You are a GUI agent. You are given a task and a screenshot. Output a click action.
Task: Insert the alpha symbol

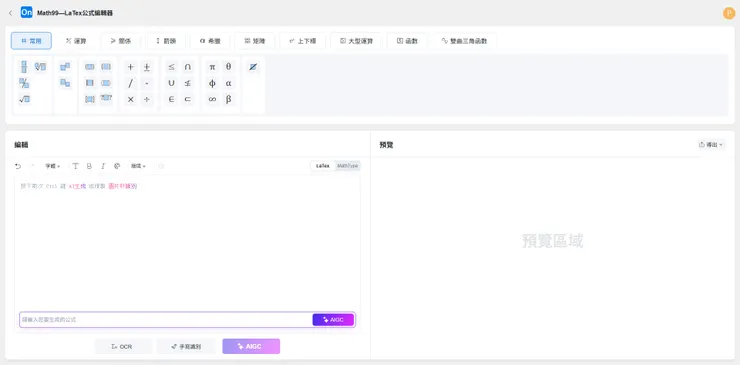tap(228, 83)
